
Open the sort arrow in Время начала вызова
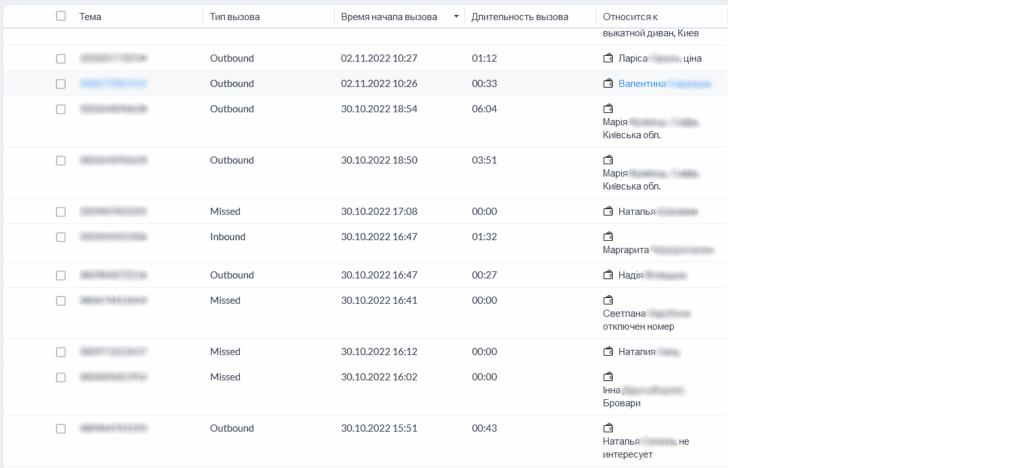pos(457,17)
